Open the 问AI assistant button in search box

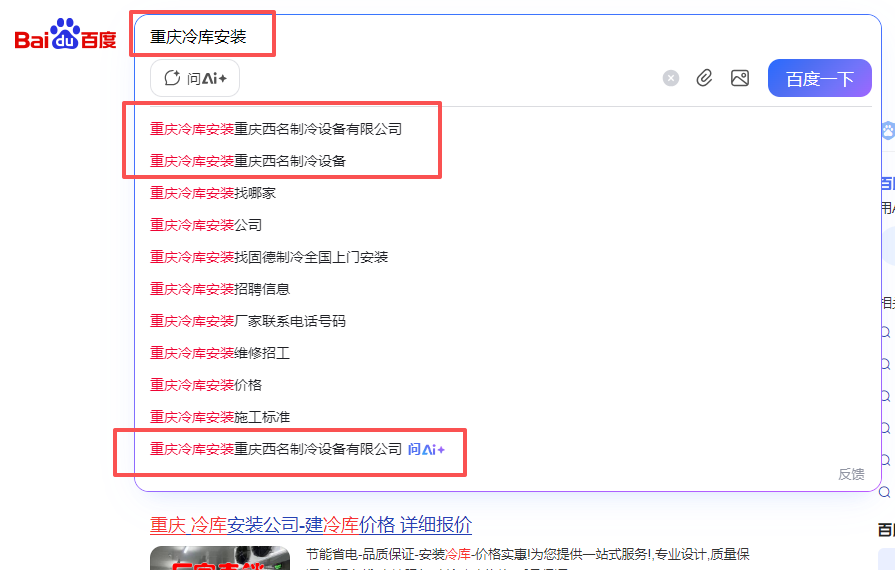pos(195,78)
